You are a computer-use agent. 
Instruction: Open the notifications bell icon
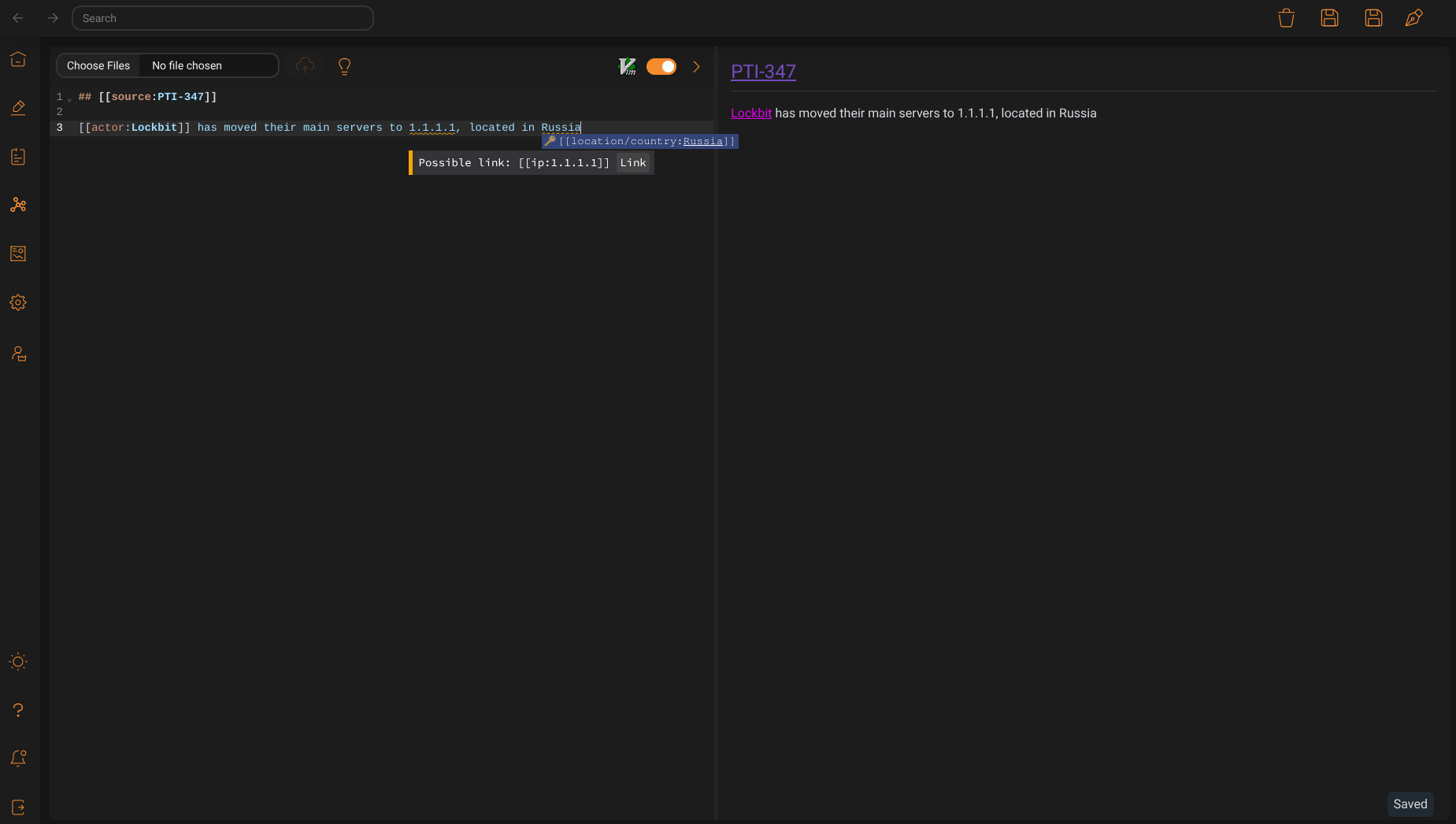point(18,758)
